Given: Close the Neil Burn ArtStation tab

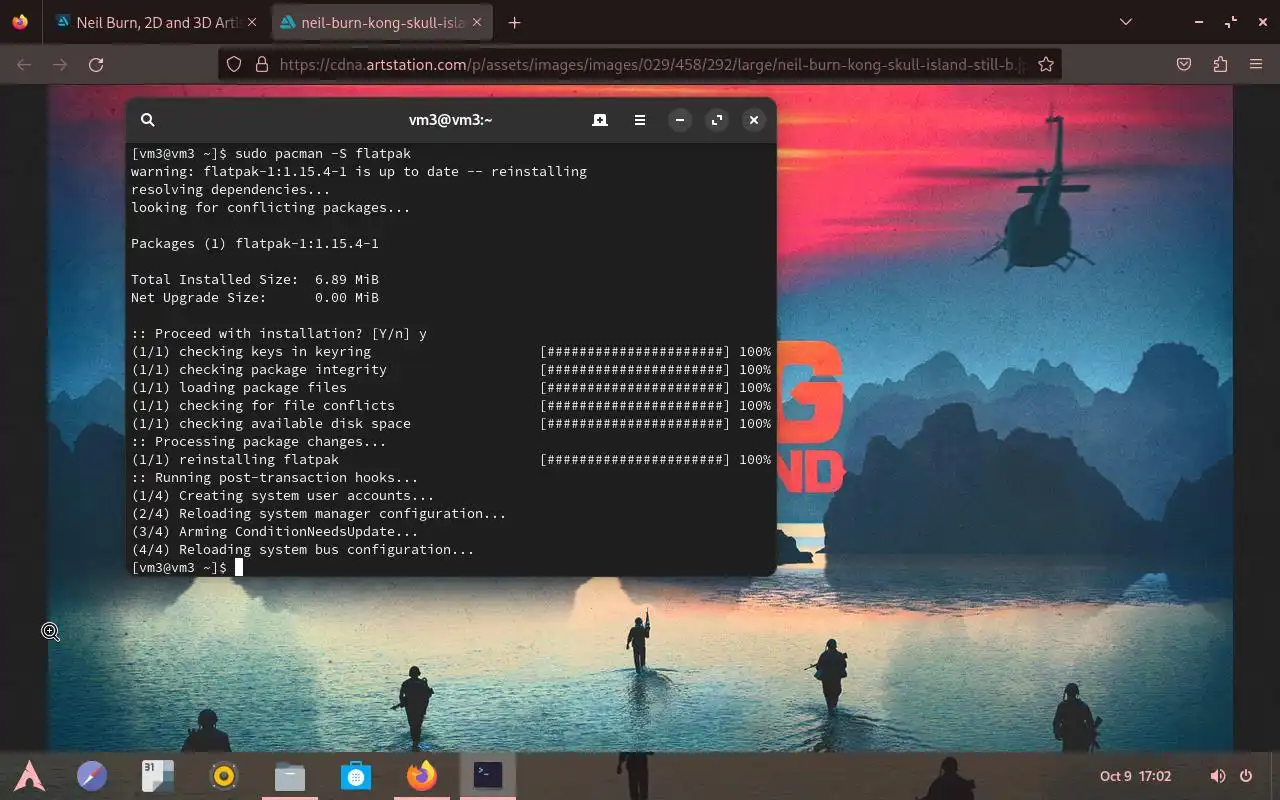Looking at the screenshot, I should (x=252, y=22).
